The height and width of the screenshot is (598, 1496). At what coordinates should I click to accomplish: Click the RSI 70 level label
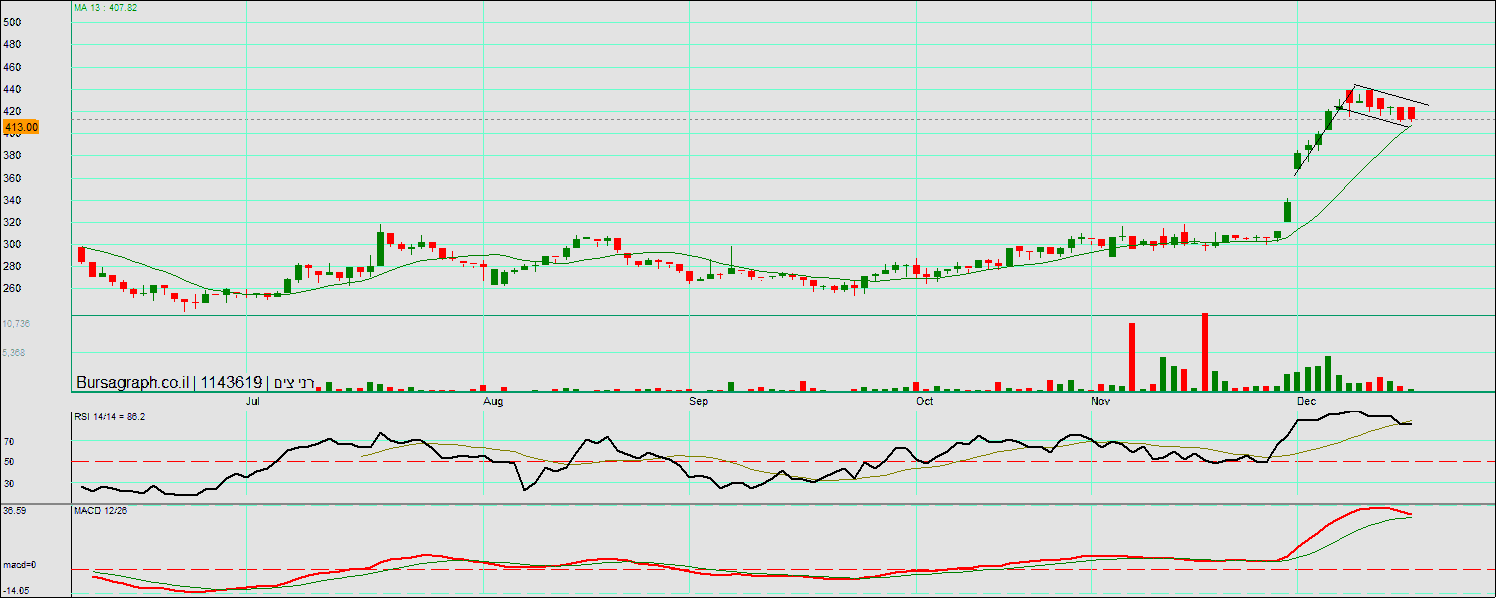[x=9, y=441]
